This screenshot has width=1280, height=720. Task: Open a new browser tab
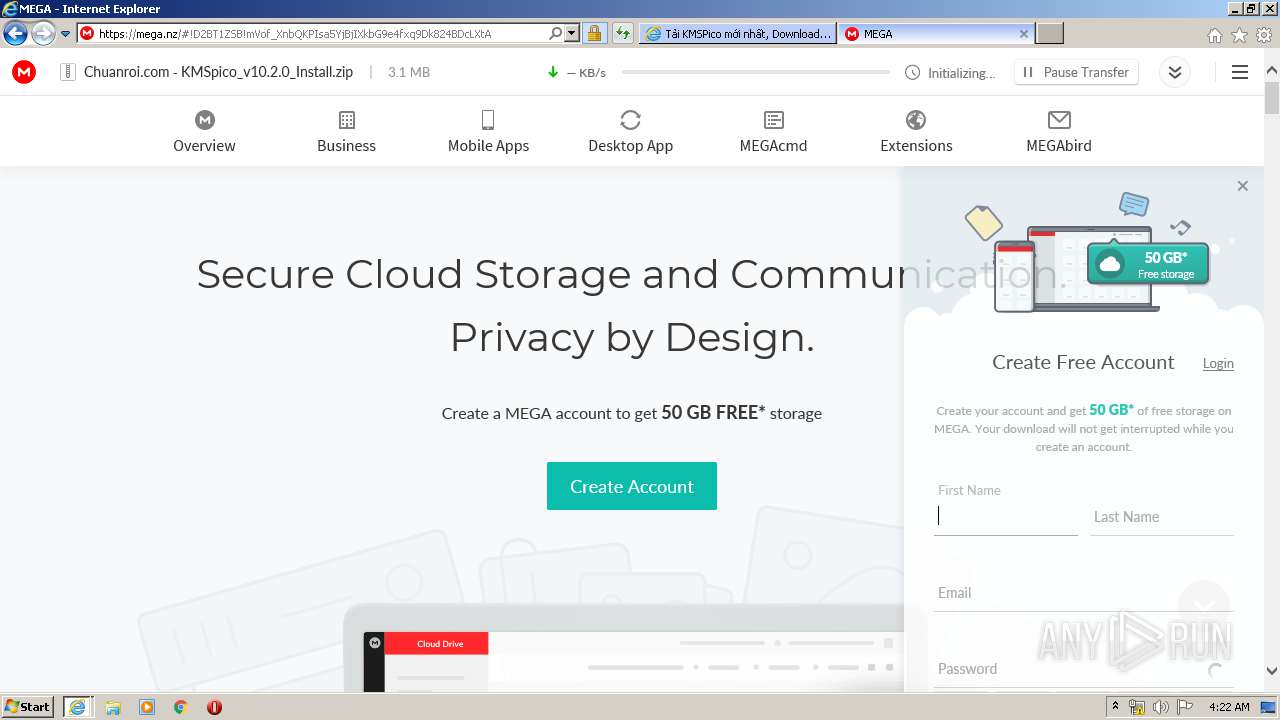(x=1049, y=34)
